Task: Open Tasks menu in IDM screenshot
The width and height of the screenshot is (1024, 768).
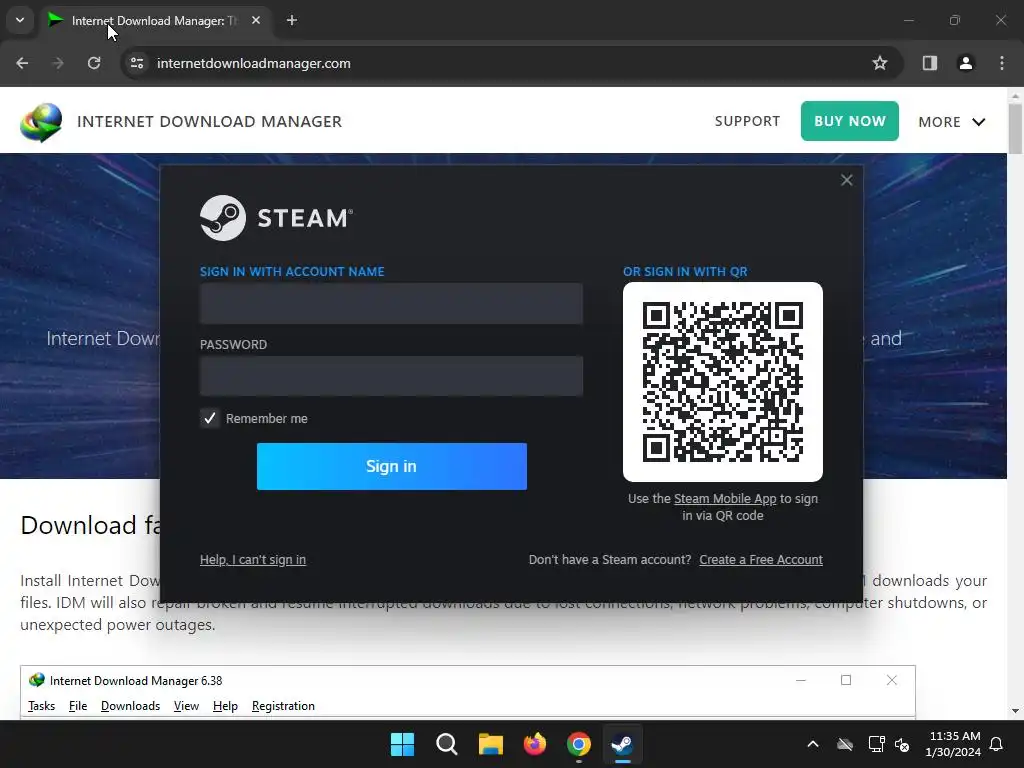Action: [x=41, y=706]
